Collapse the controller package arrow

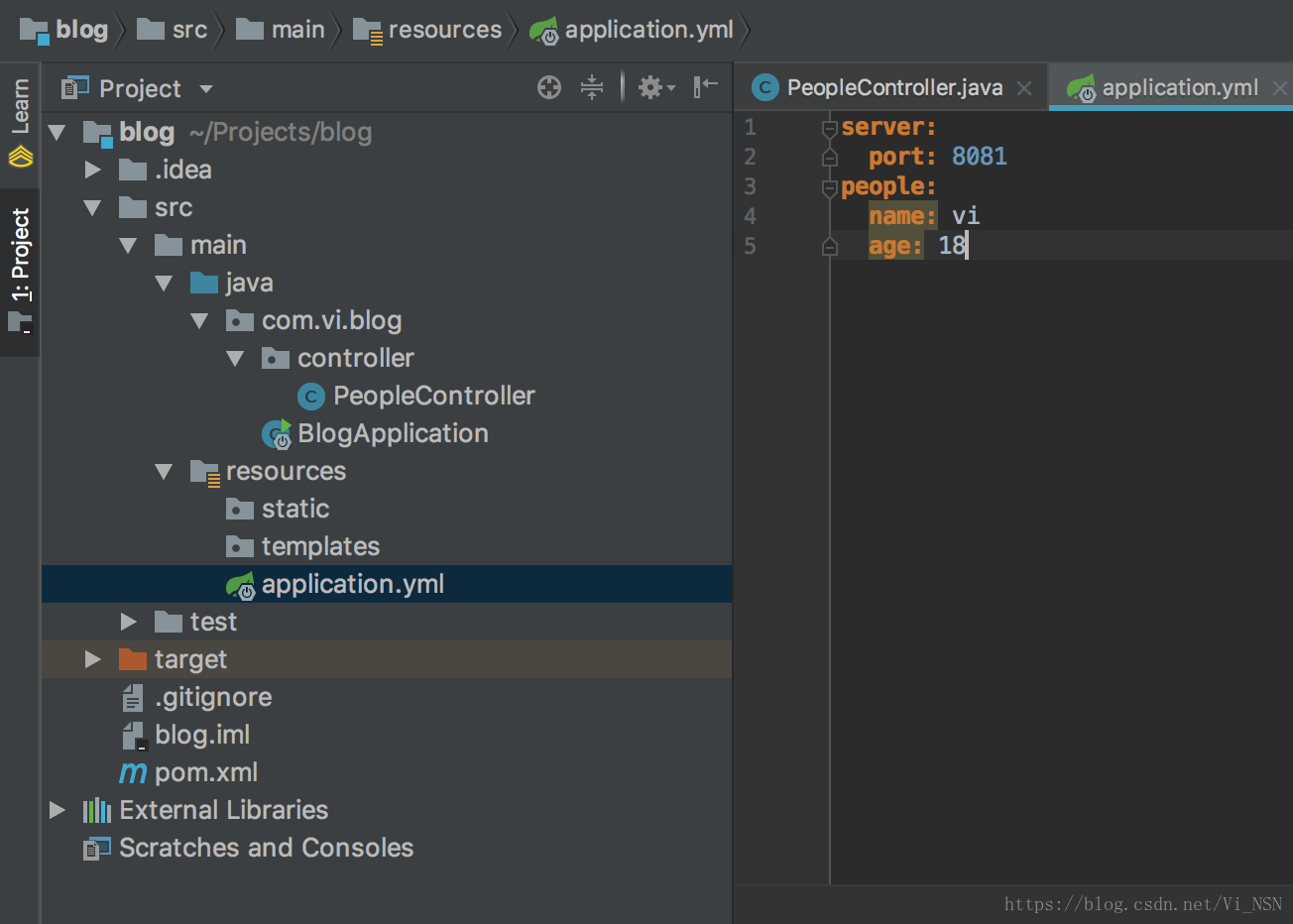point(235,359)
